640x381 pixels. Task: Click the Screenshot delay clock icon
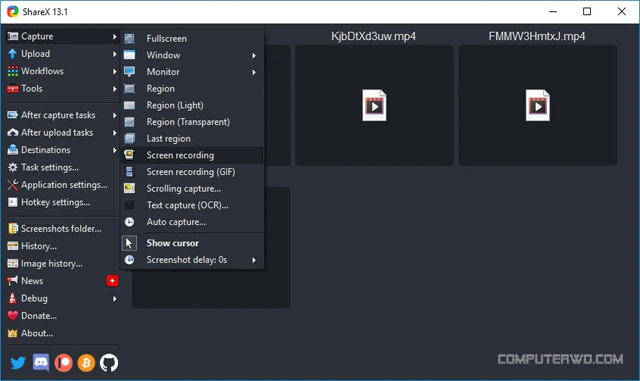[x=129, y=260]
